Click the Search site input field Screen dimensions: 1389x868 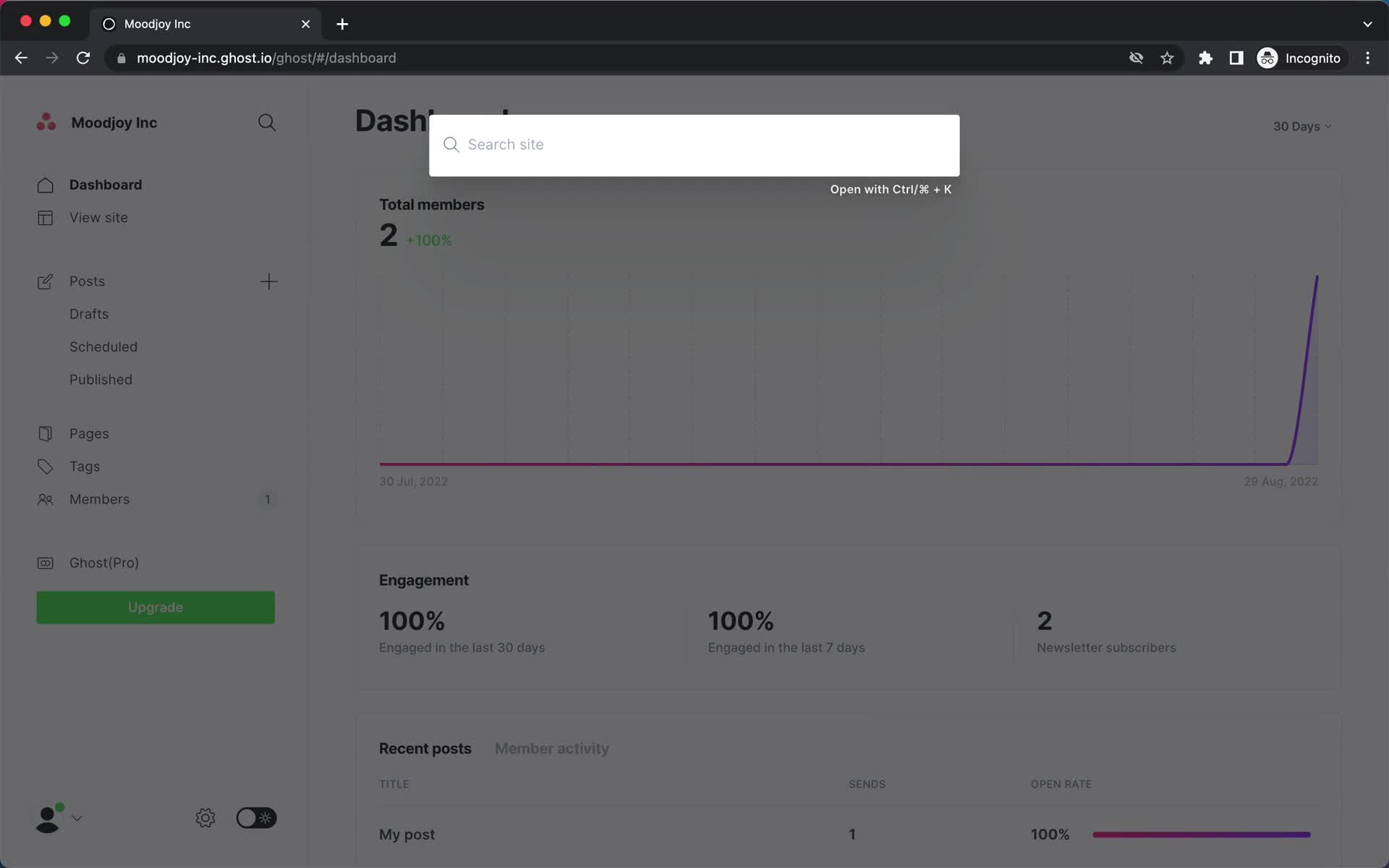693,145
